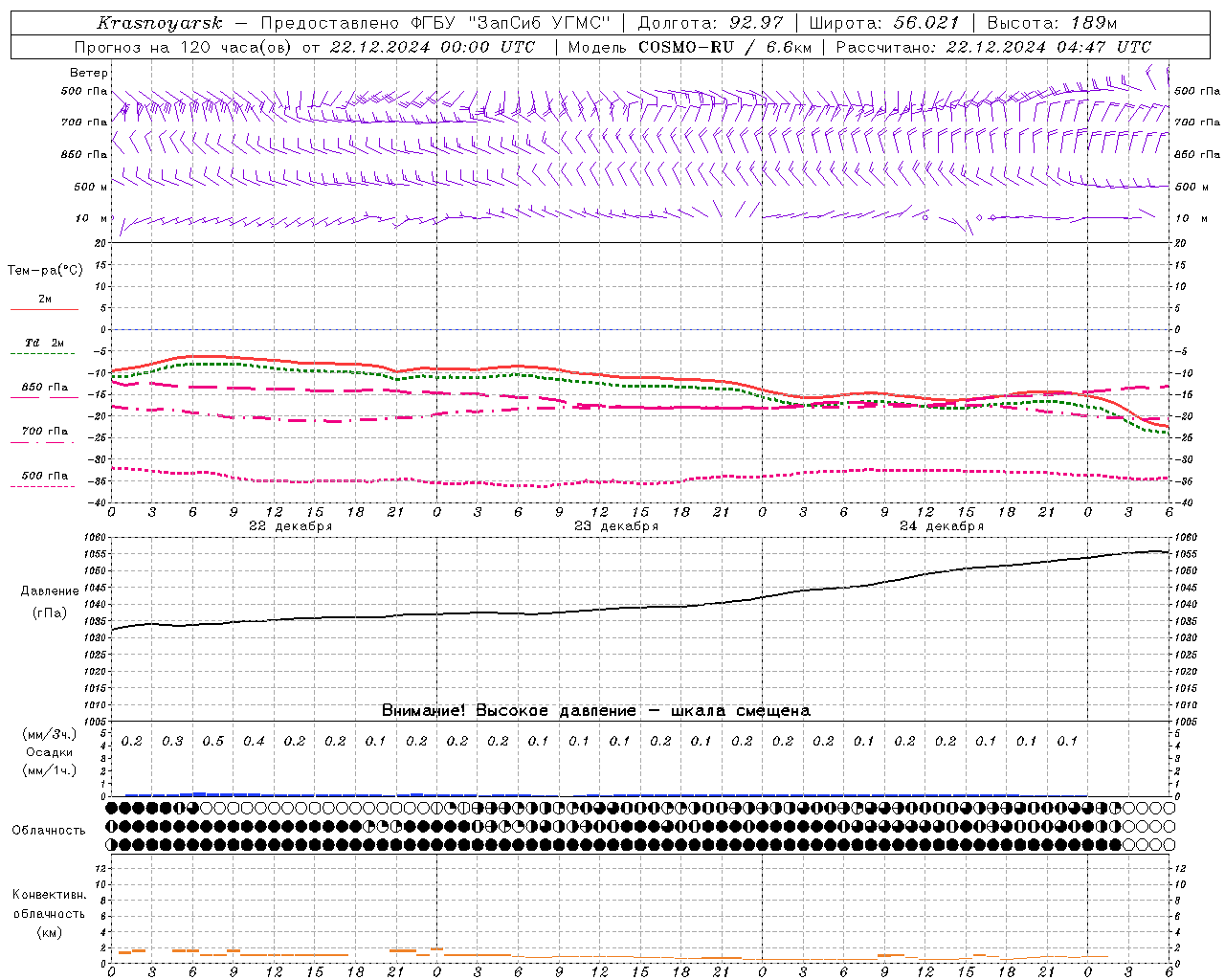Select the 0.5 precipitation value

coord(212,741)
